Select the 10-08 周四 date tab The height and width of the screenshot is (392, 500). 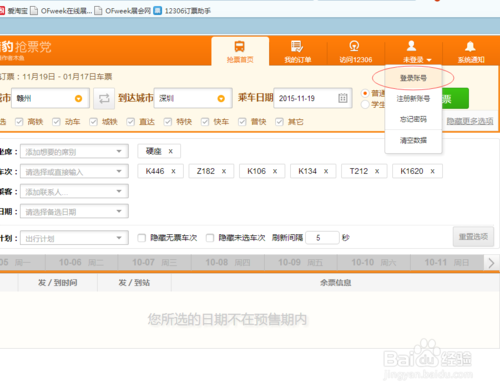[228, 263]
